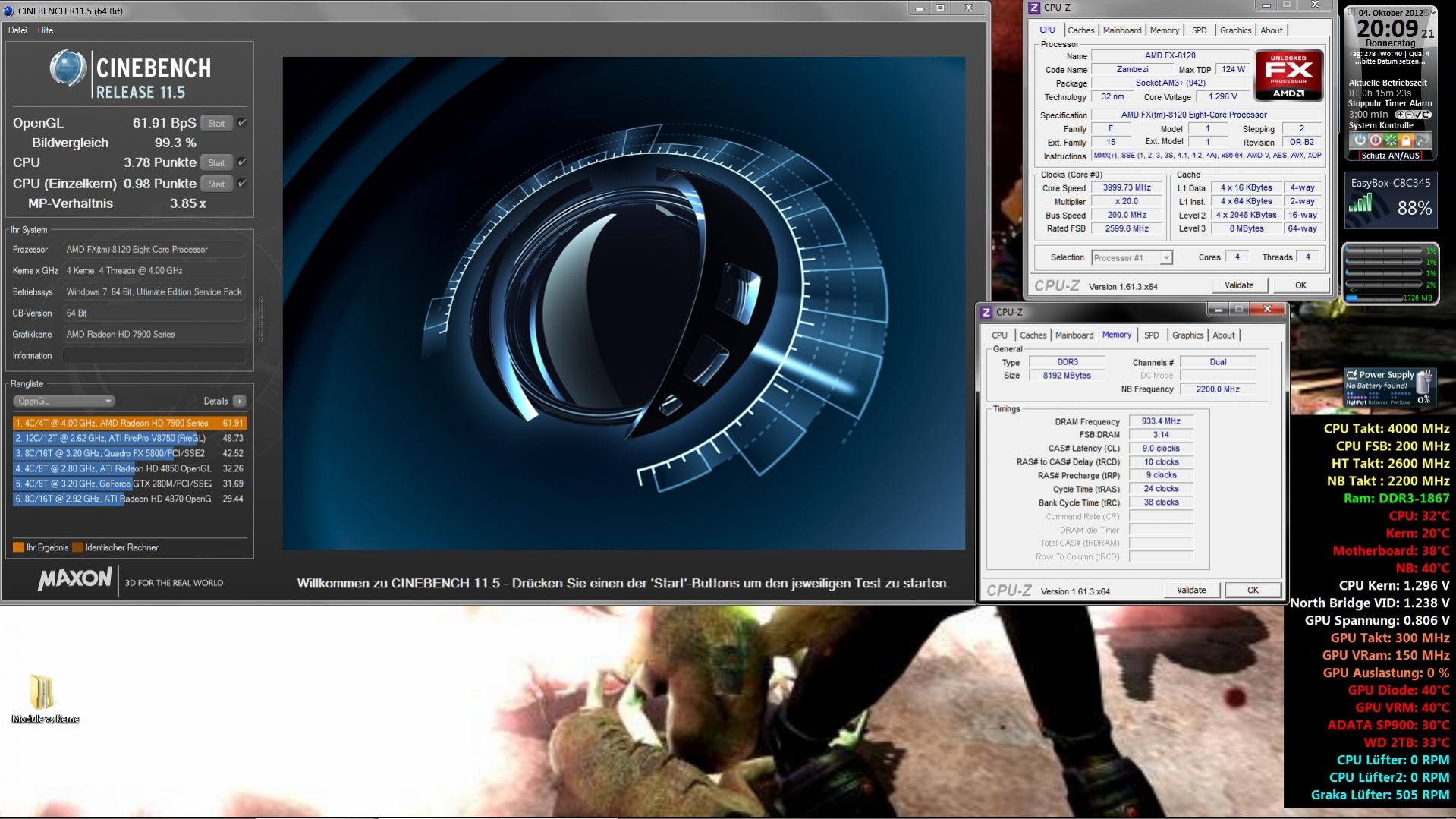Select ranking entry 1 AMD Radeon HD 7900
The width and height of the screenshot is (1456, 819).
(130, 423)
